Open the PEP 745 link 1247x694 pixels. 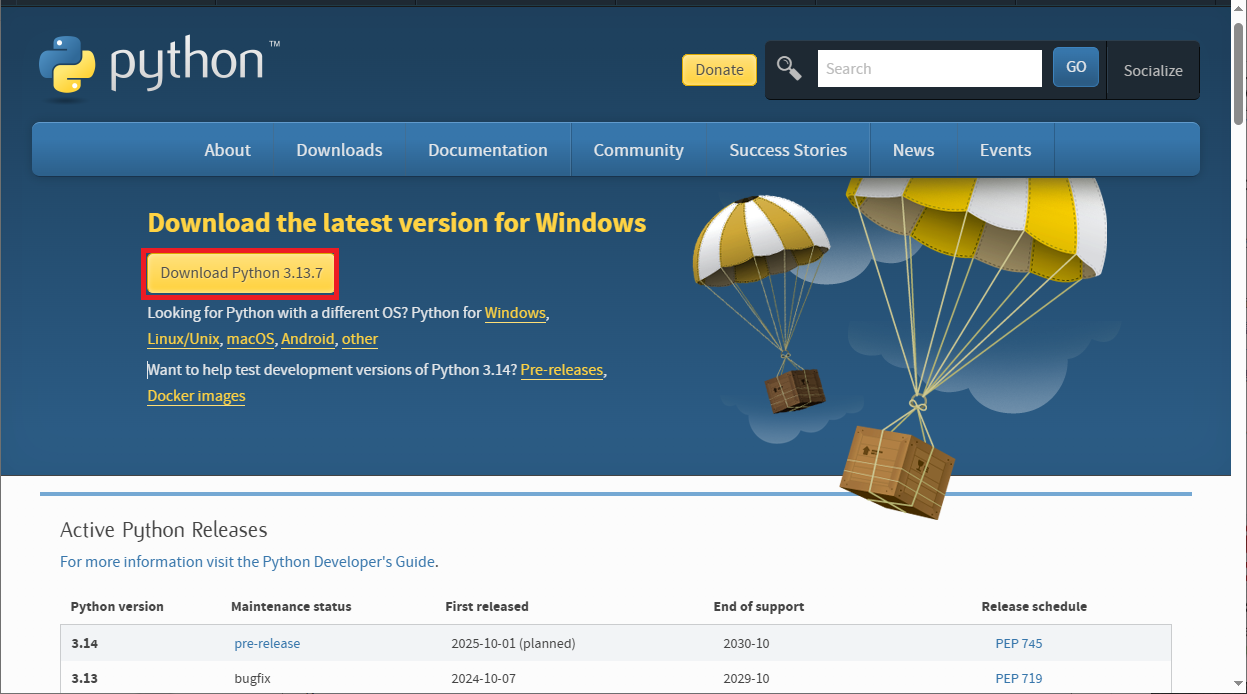(1019, 643)
